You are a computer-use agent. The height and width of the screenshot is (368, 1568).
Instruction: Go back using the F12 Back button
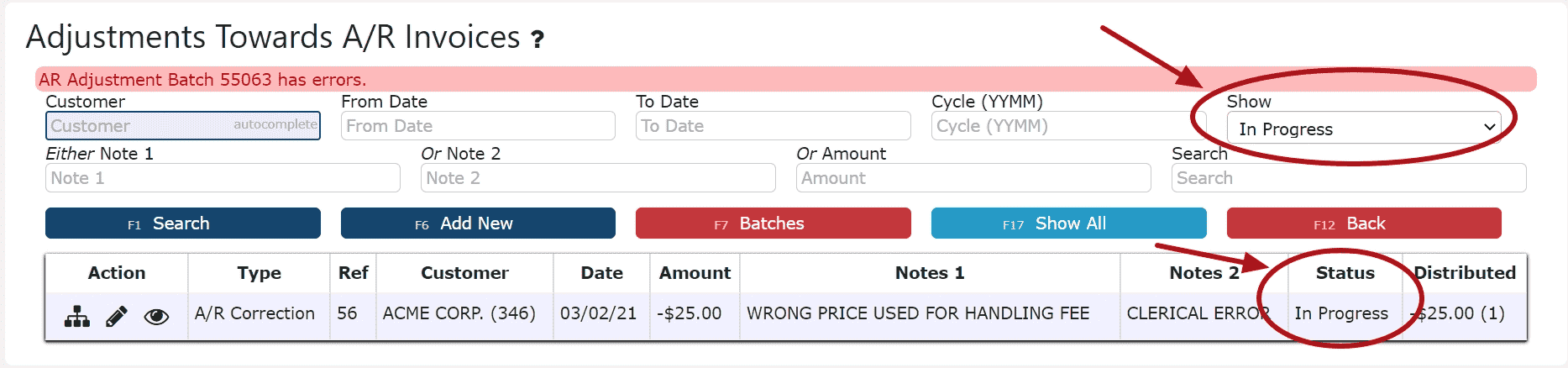tap(1363, 223)
